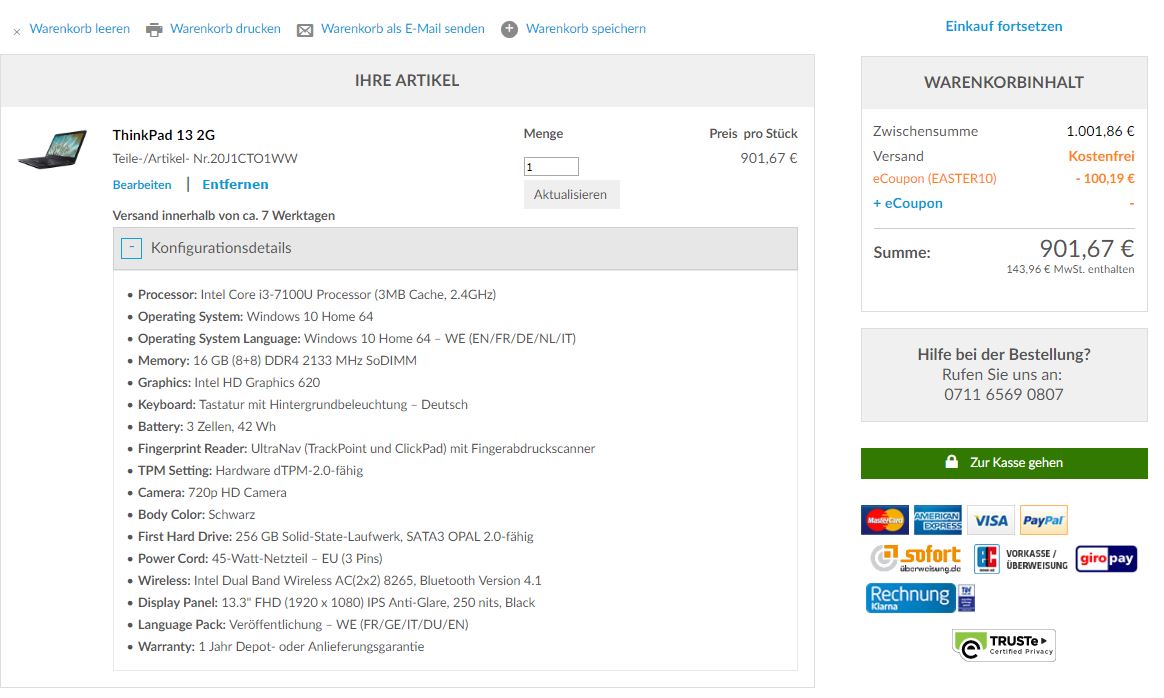This screenshot has width=1164, height=698.
Task: Click the Memory 16 GB DDR4 line
Action: [277, 360]
